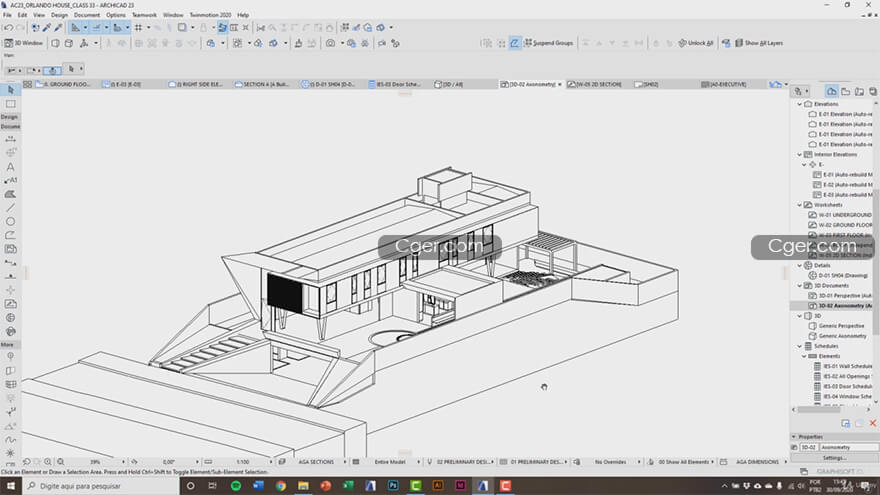Screen dimensions: 880x495
Task: Click the Windows Start button
Action: click(11, 486)
